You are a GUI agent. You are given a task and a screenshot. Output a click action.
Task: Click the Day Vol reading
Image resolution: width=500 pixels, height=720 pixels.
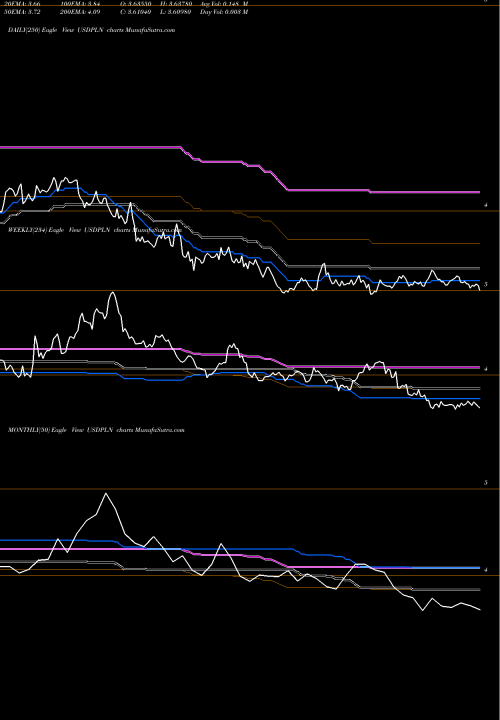(224, 12)
